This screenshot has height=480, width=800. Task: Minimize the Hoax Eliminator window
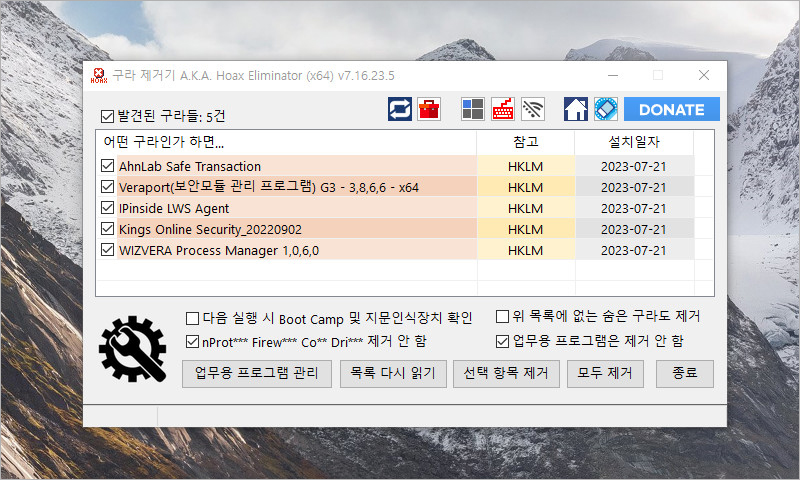613,75
